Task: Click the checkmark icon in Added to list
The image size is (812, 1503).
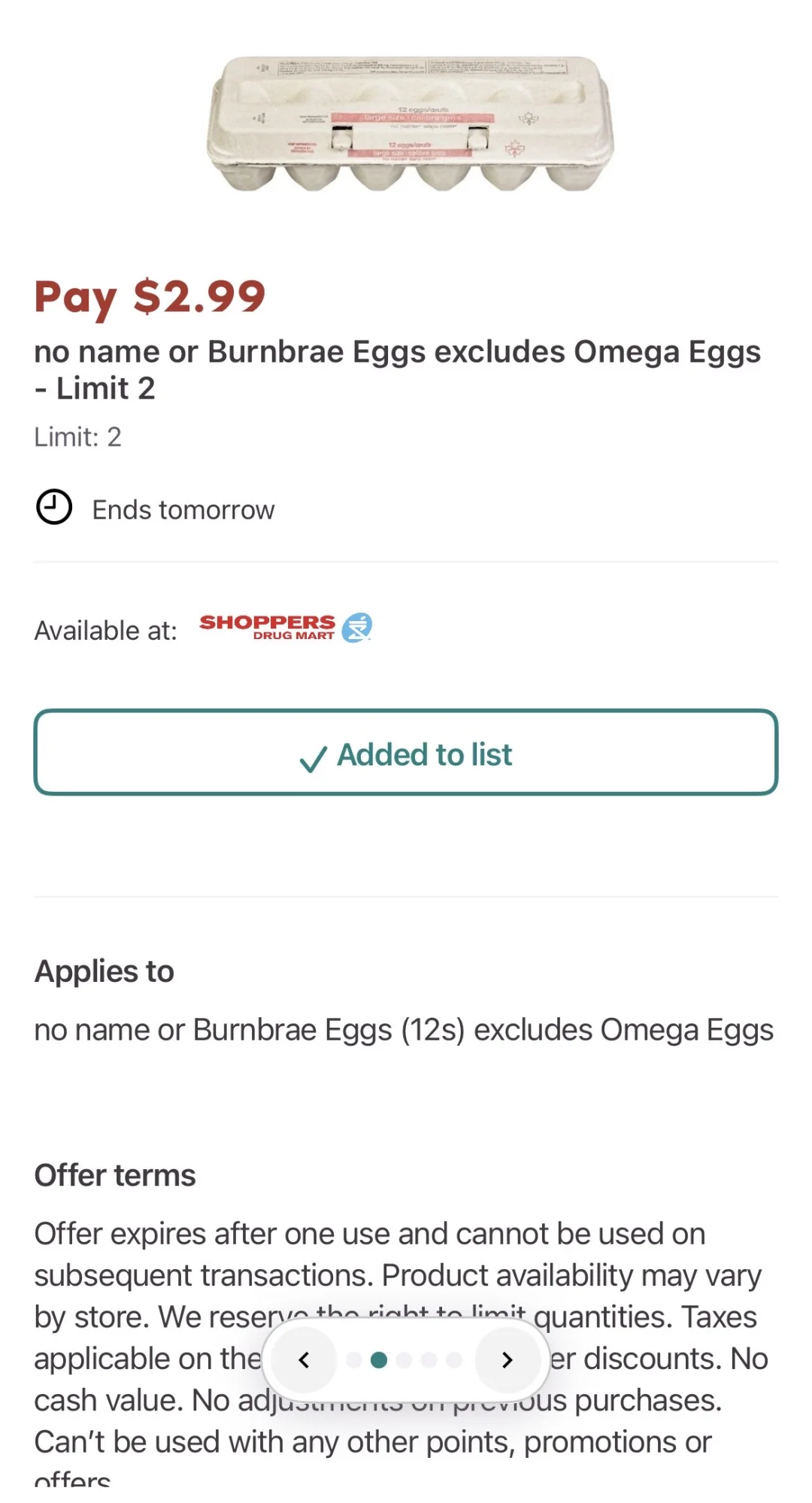Action: (313, 758)
